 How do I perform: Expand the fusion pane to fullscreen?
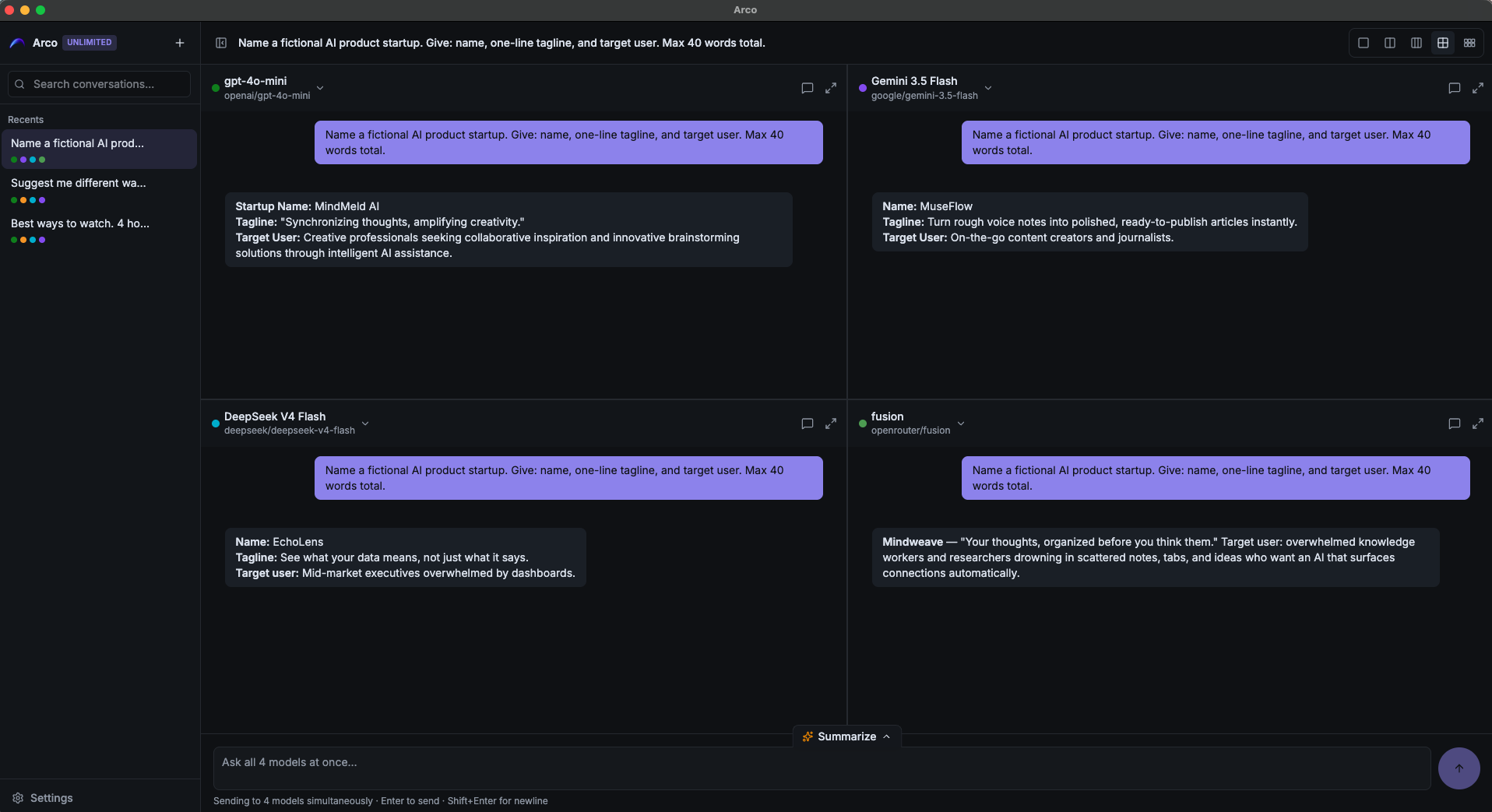(1478, 424)
